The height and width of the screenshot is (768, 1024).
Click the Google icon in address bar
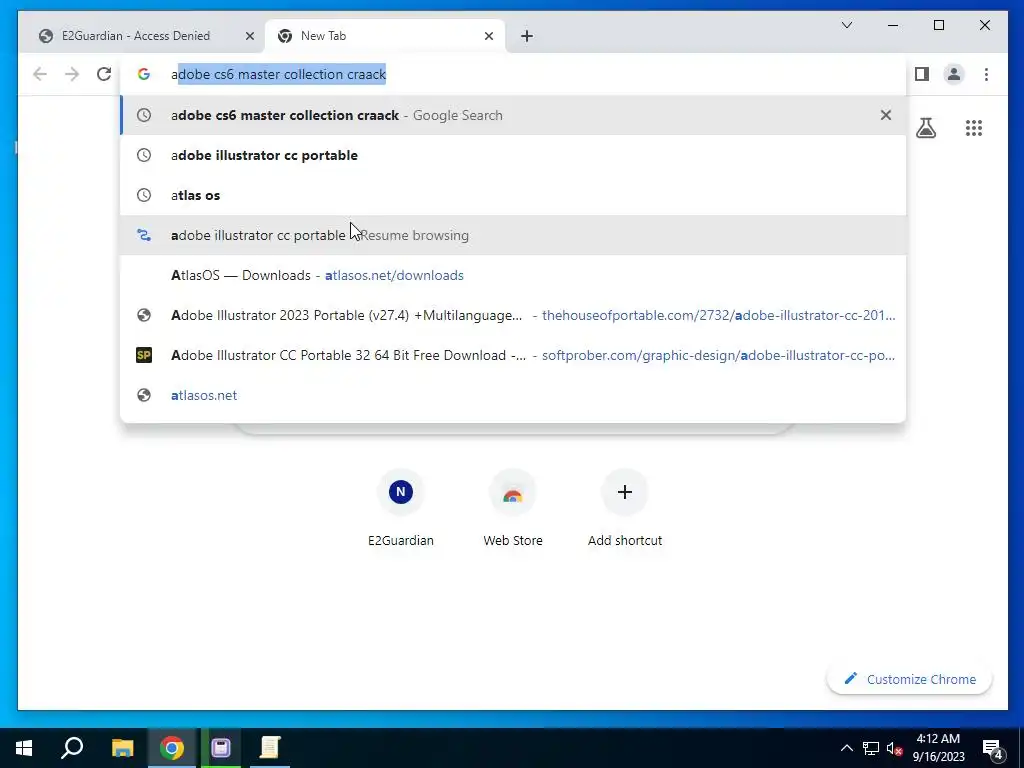(x=144, y=74)
